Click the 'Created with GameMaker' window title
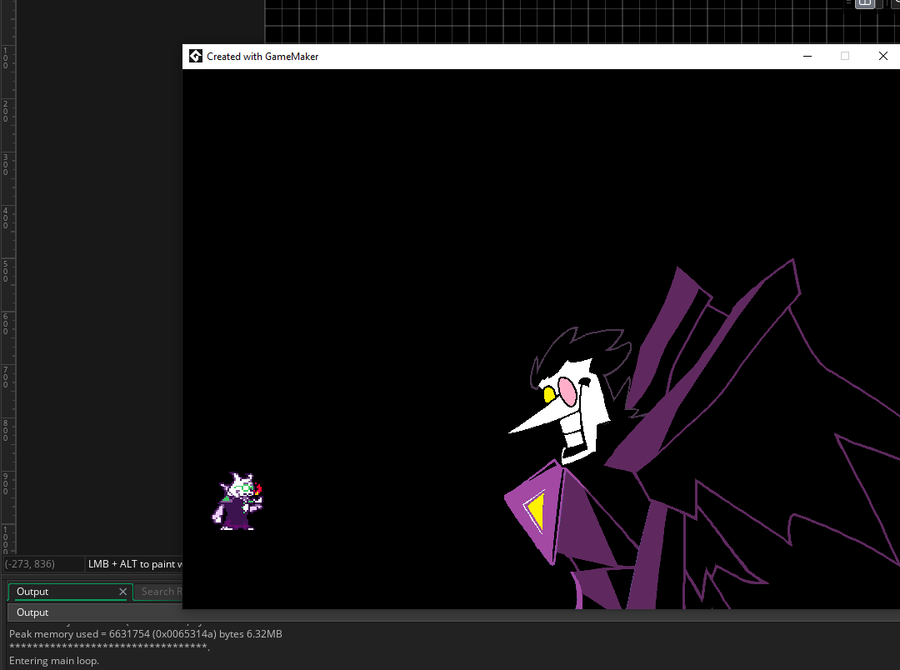 tap(262, 56)
